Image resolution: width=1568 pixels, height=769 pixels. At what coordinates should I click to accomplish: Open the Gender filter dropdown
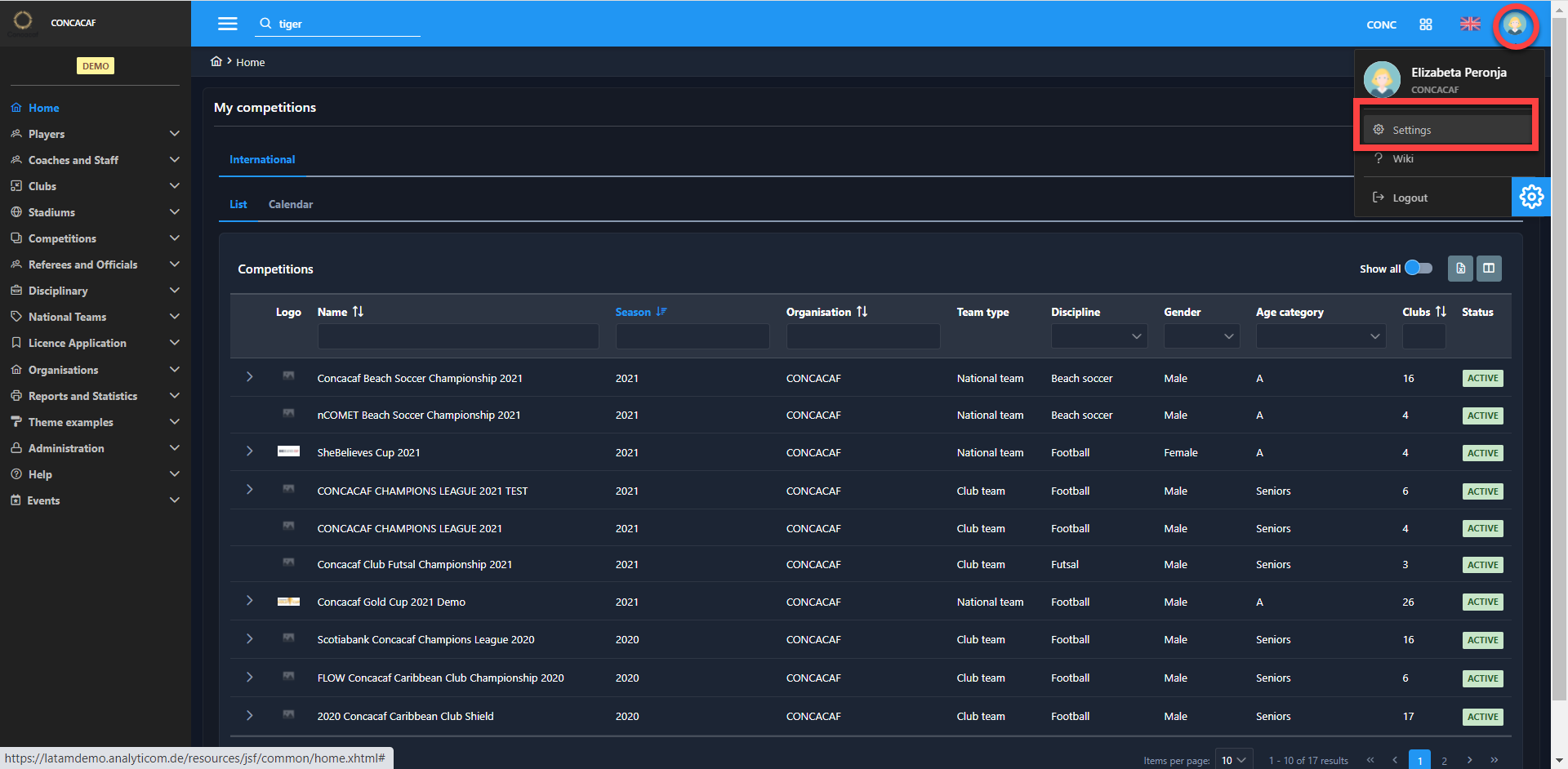(1201, 336)
